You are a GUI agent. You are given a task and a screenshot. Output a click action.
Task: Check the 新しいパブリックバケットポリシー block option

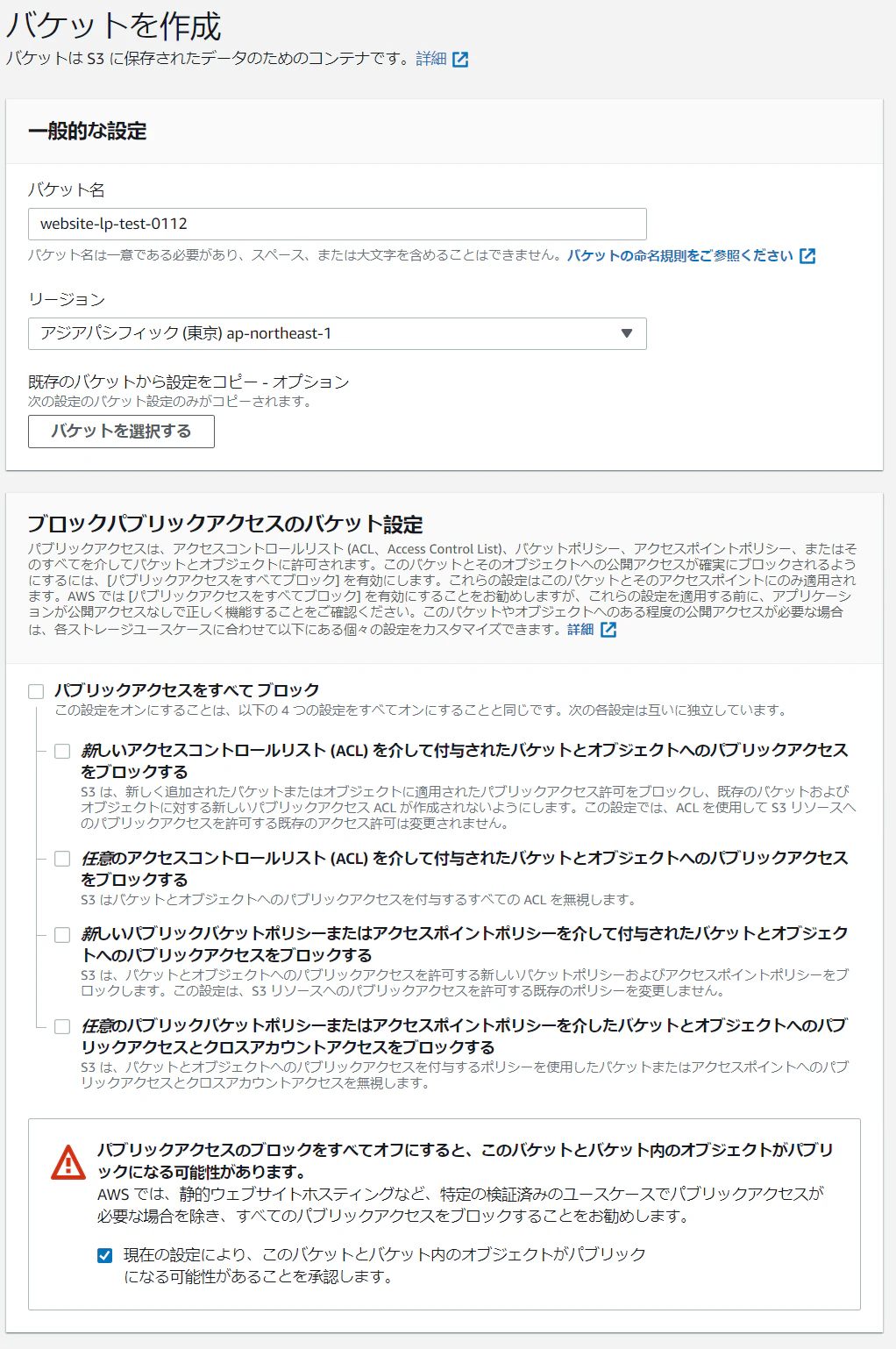[x=62, y=935]
